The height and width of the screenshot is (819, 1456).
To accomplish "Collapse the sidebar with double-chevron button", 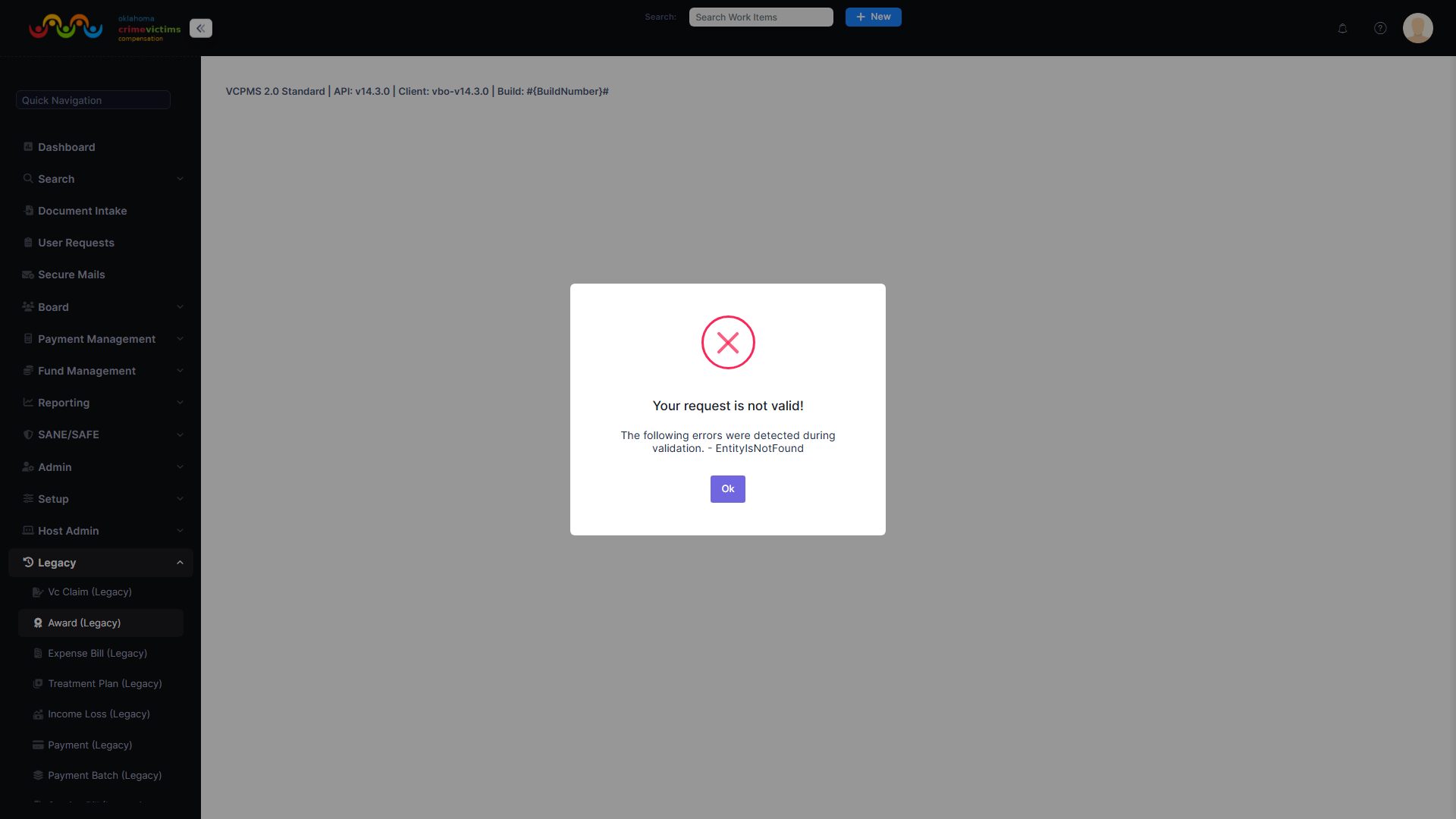I will coord(200,28).
